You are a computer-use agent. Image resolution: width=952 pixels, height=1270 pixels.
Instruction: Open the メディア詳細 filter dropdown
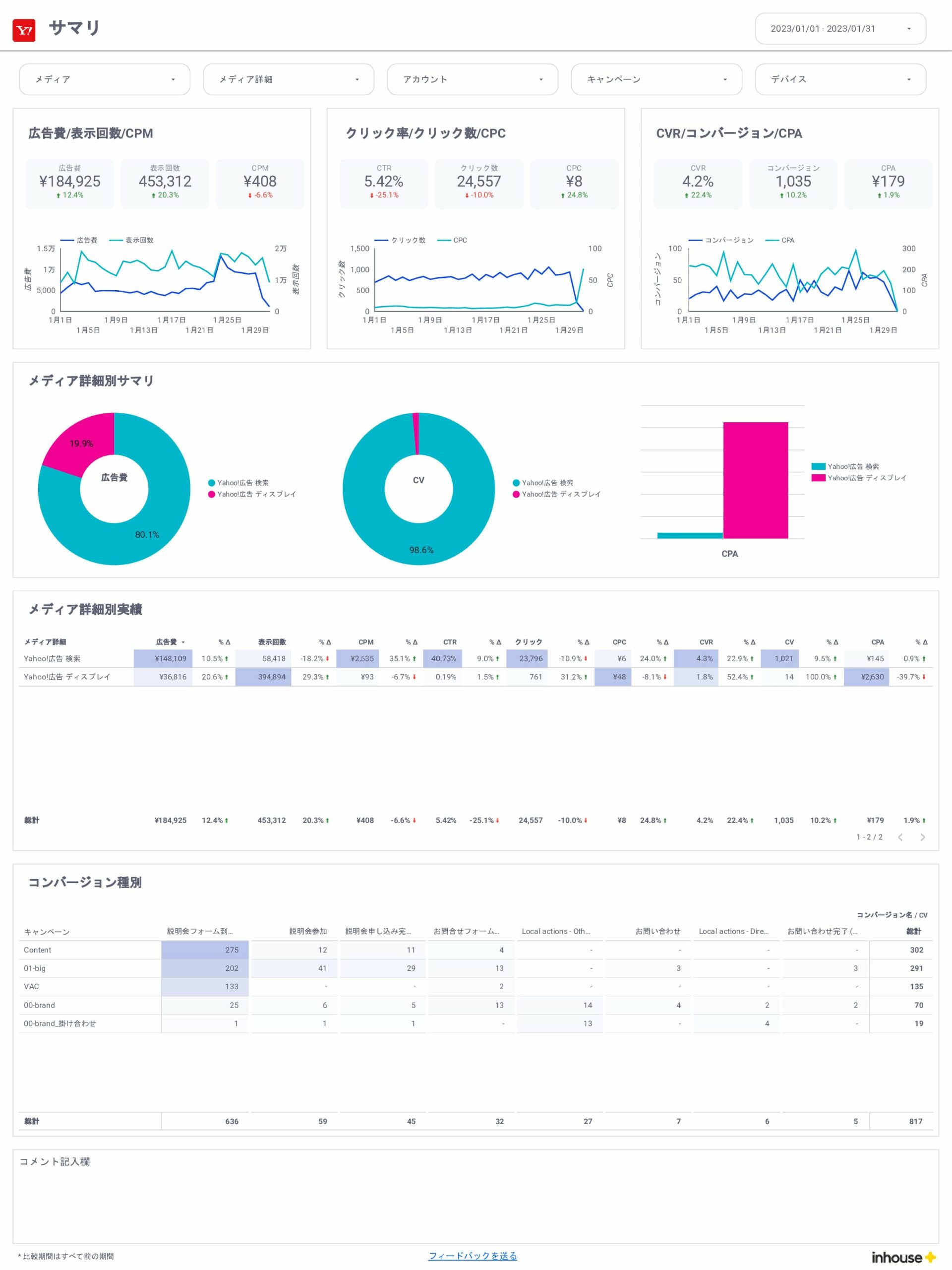point(289,79)
